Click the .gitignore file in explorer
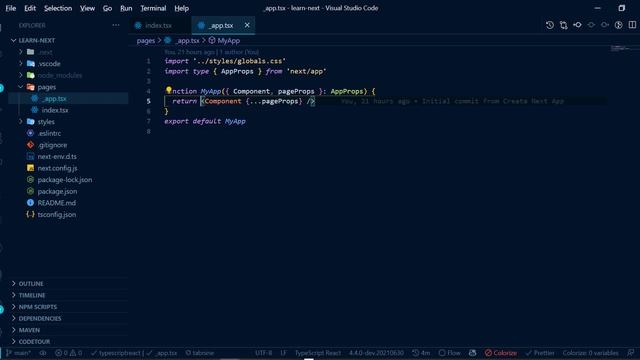The image size is (640, 360). [x=52, y=145]
